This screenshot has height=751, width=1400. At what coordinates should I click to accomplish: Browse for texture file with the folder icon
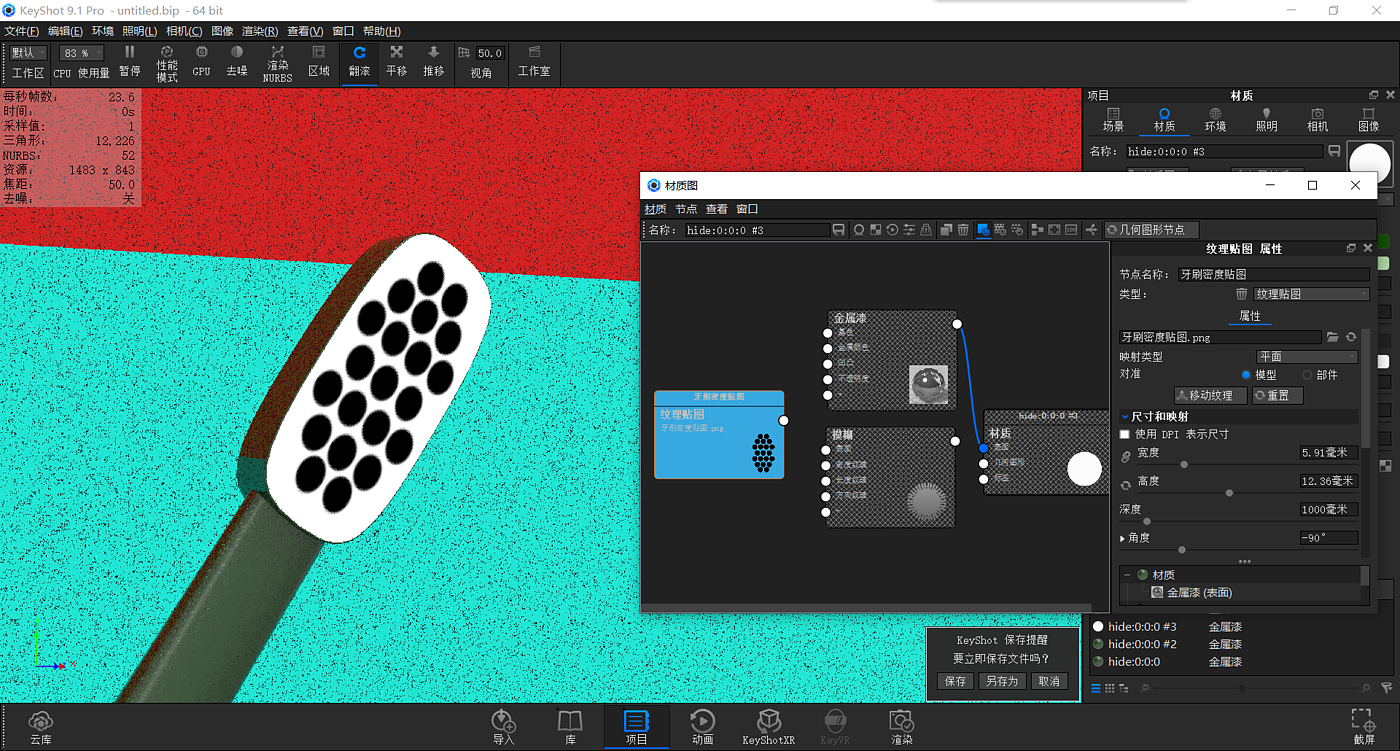(1332, 338)
